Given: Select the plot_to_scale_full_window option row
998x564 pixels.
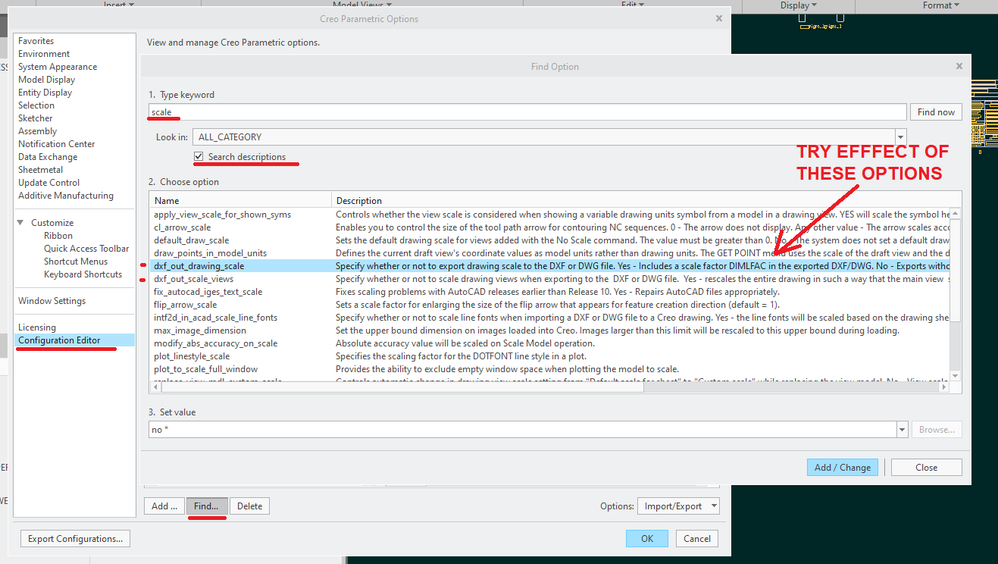Looking at the screenshot, I should coord(549,369).
